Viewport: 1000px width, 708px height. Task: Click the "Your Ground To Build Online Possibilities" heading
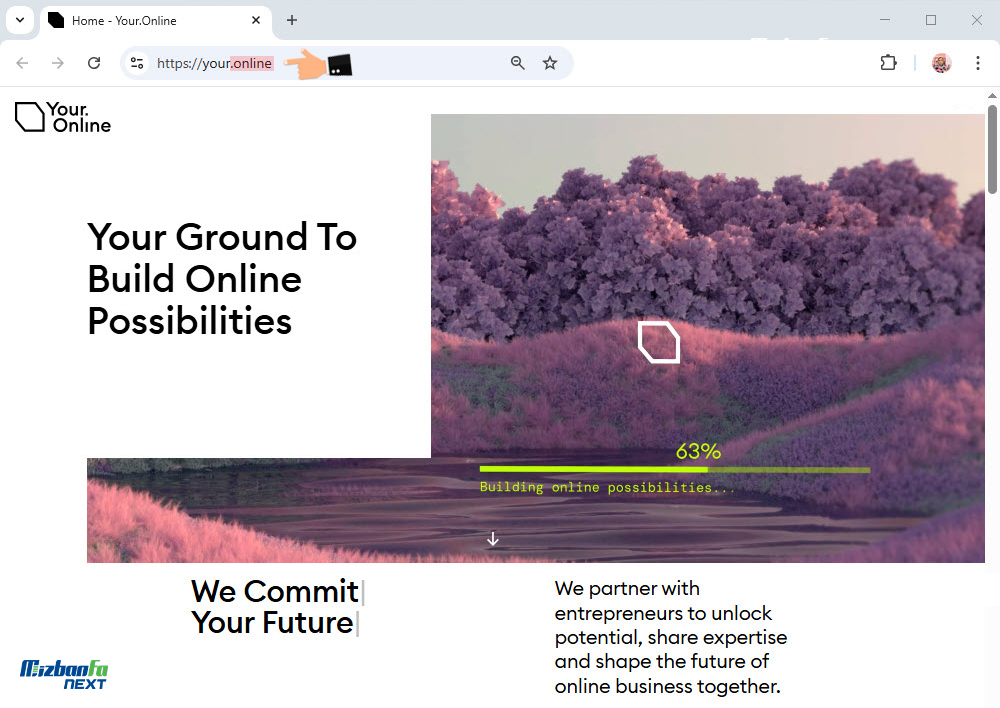pos(222,279)
